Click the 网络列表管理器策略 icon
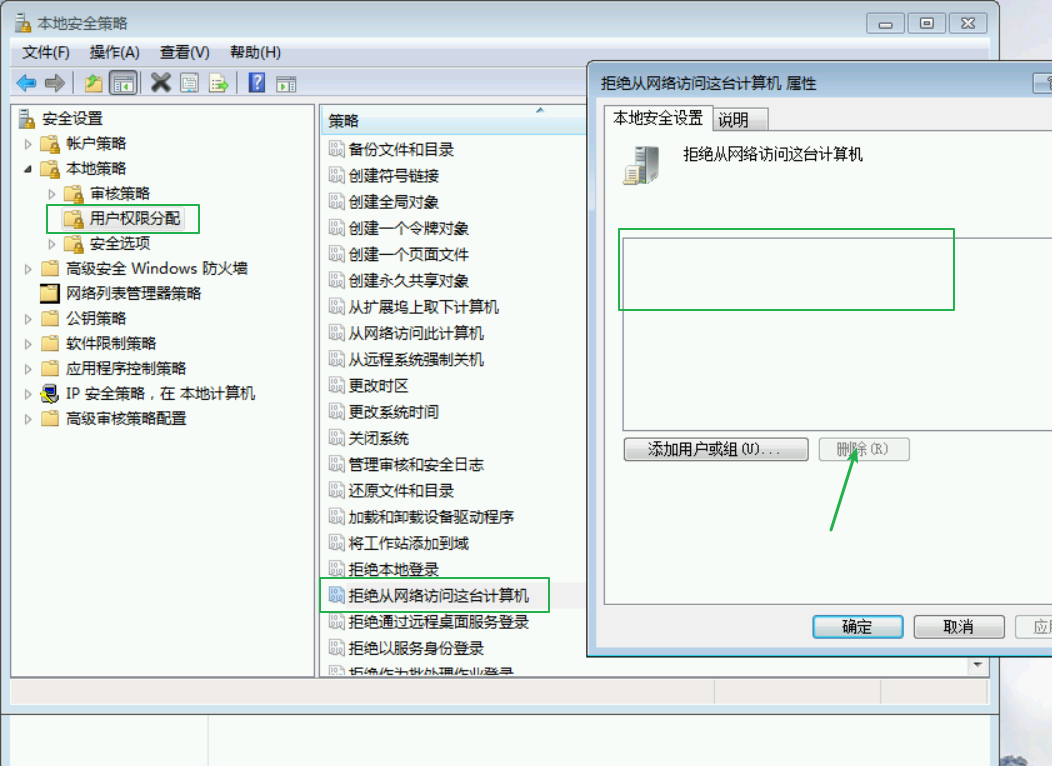The height and width of the screenshot is (766, 1052). point(50,294)
